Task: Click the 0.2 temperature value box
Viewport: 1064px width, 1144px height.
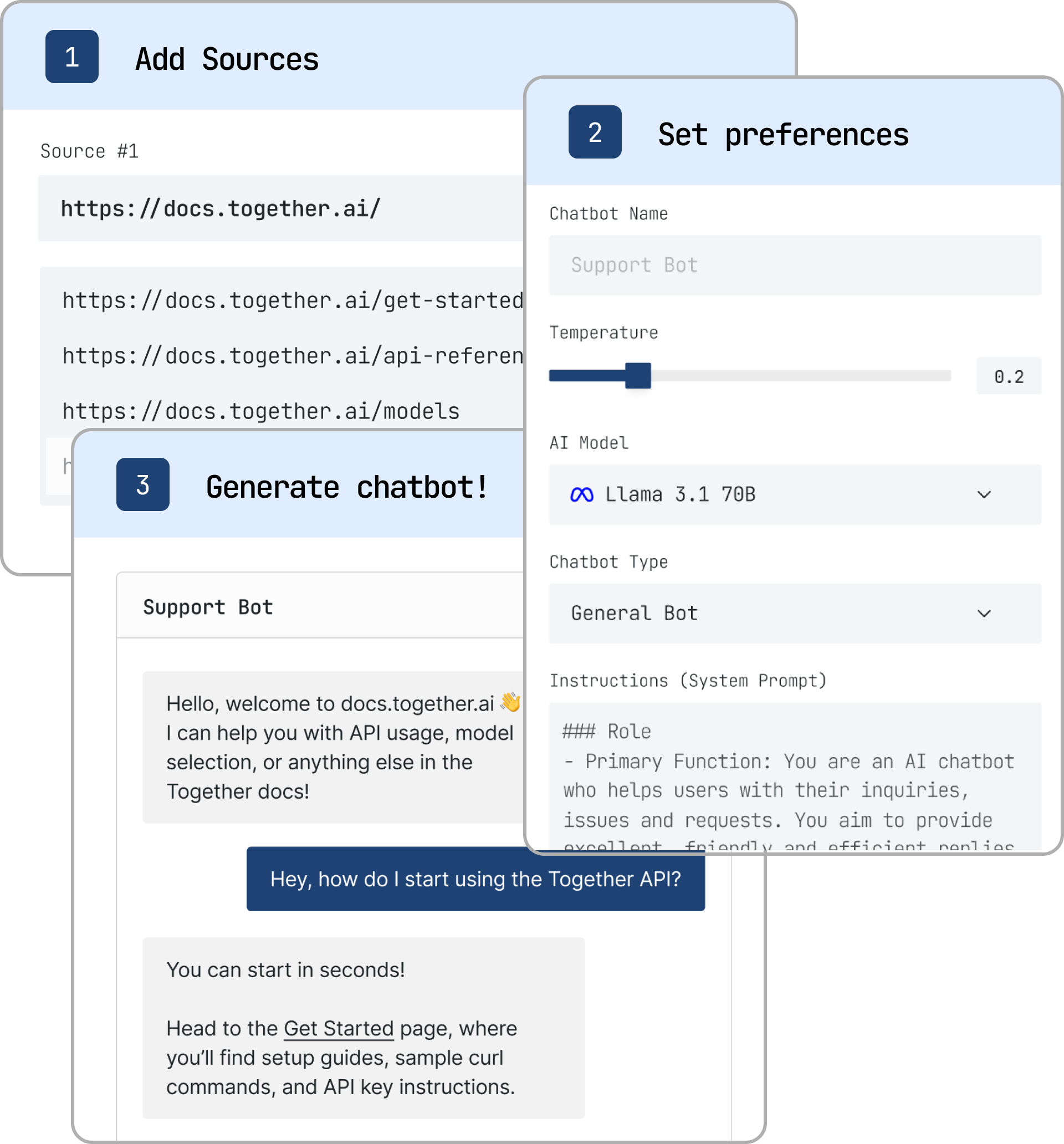Action: [1008, 376]
